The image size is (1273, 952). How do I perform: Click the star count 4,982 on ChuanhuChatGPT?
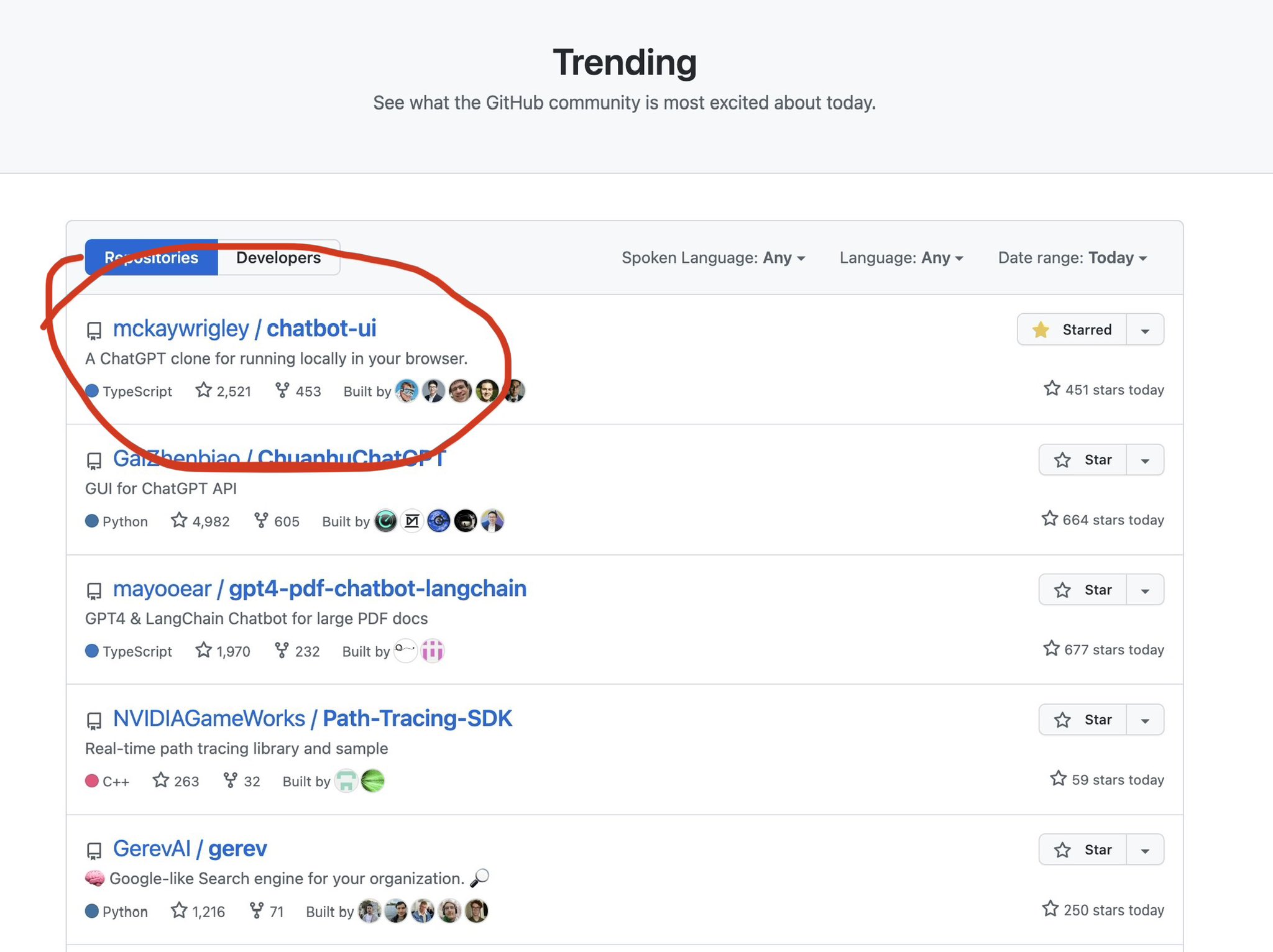[x=211, y=521]
